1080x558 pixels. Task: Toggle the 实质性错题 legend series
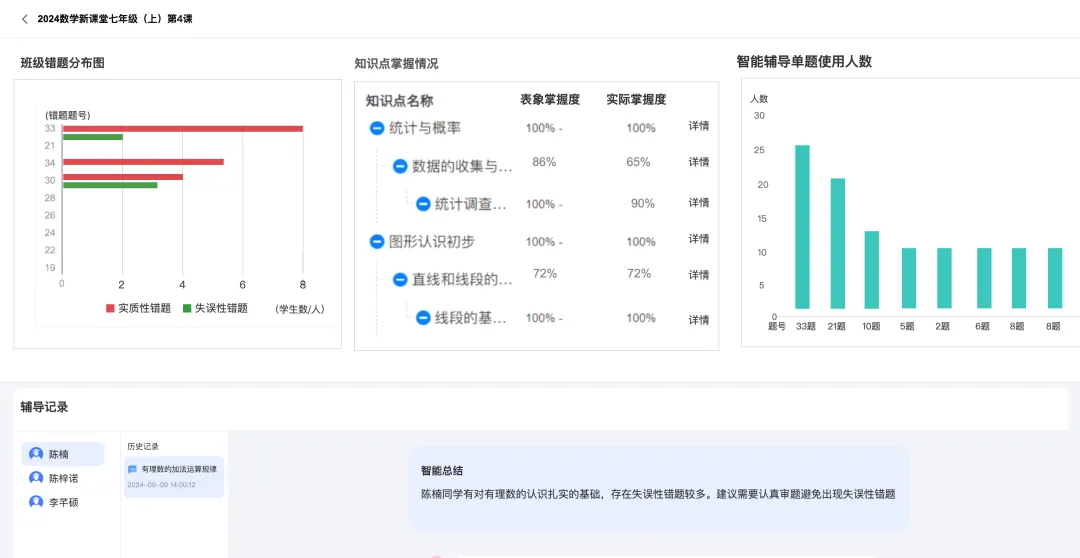pos(138,308)
